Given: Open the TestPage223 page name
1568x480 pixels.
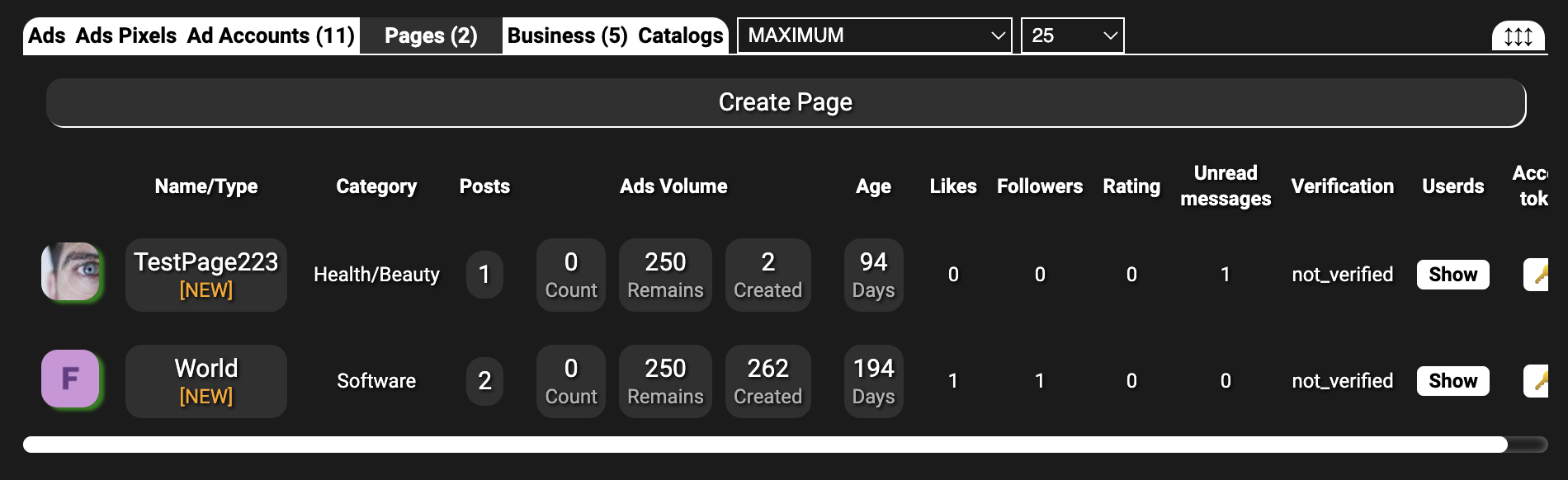Looking at the screenshot, I should click(x=206, y=262).
